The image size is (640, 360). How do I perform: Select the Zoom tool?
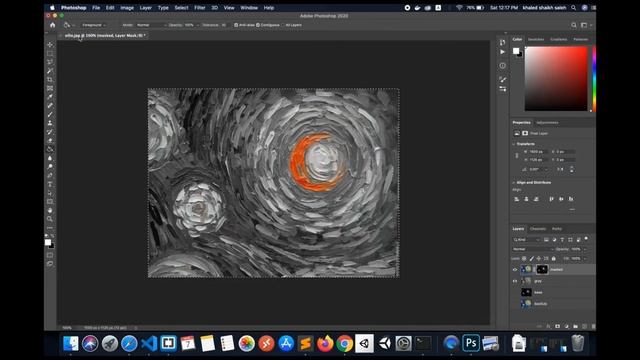pyautogui.click(x=50, y=219)
